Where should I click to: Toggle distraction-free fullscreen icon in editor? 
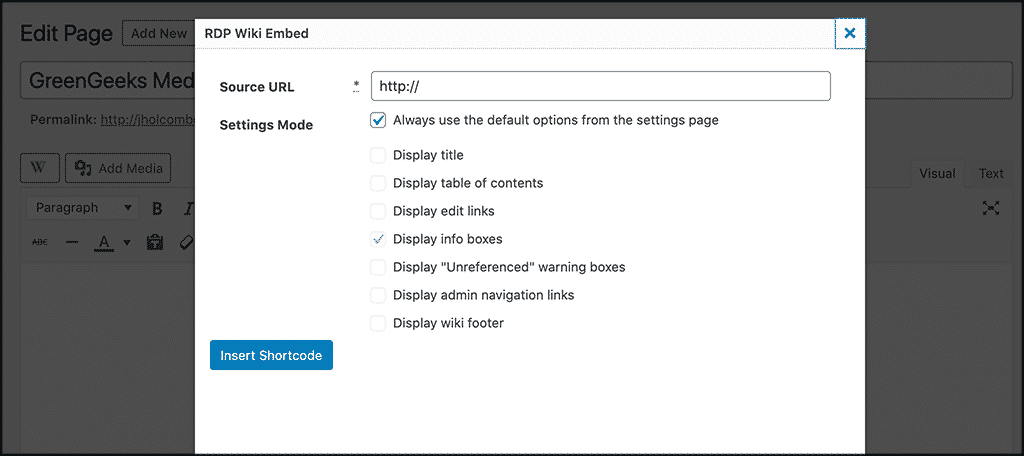[991, 208]
